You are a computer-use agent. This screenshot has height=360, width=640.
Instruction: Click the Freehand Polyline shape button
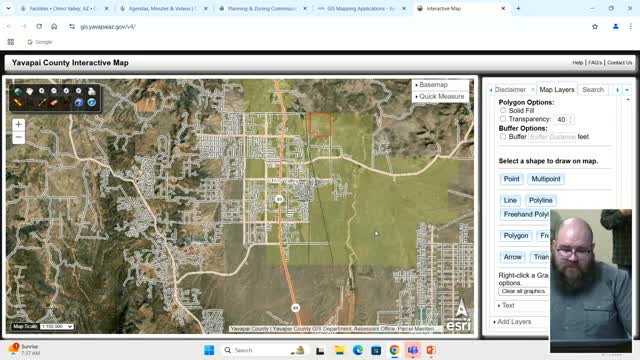(525, 214)
